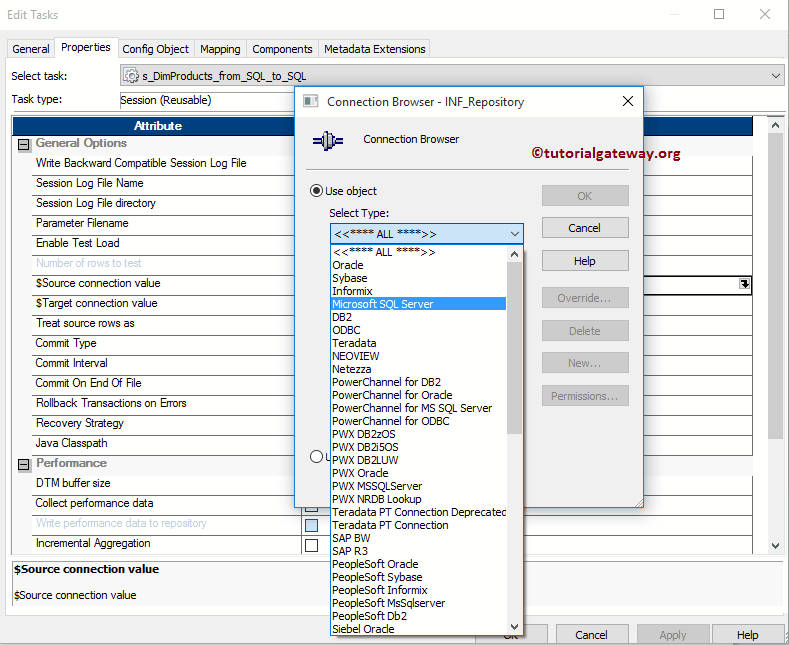Toggle Write performance data to repository checkbox

pos(311,525)
